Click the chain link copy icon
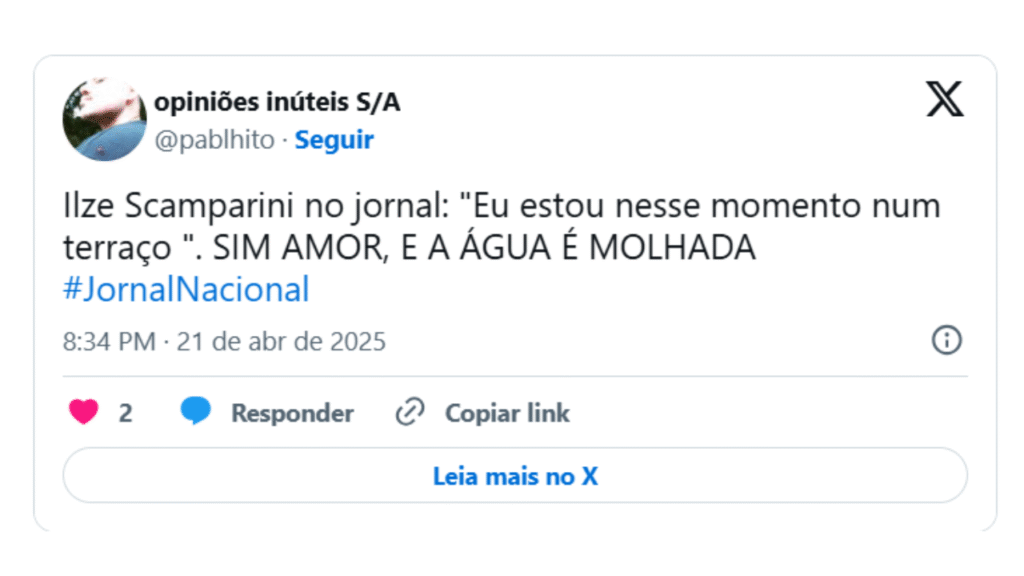 409,412
